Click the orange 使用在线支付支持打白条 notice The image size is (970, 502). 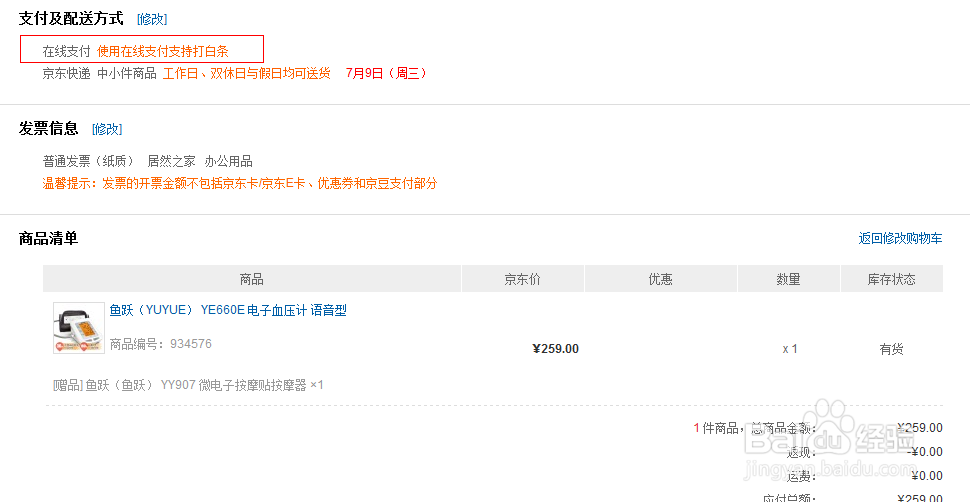point(163,50)
